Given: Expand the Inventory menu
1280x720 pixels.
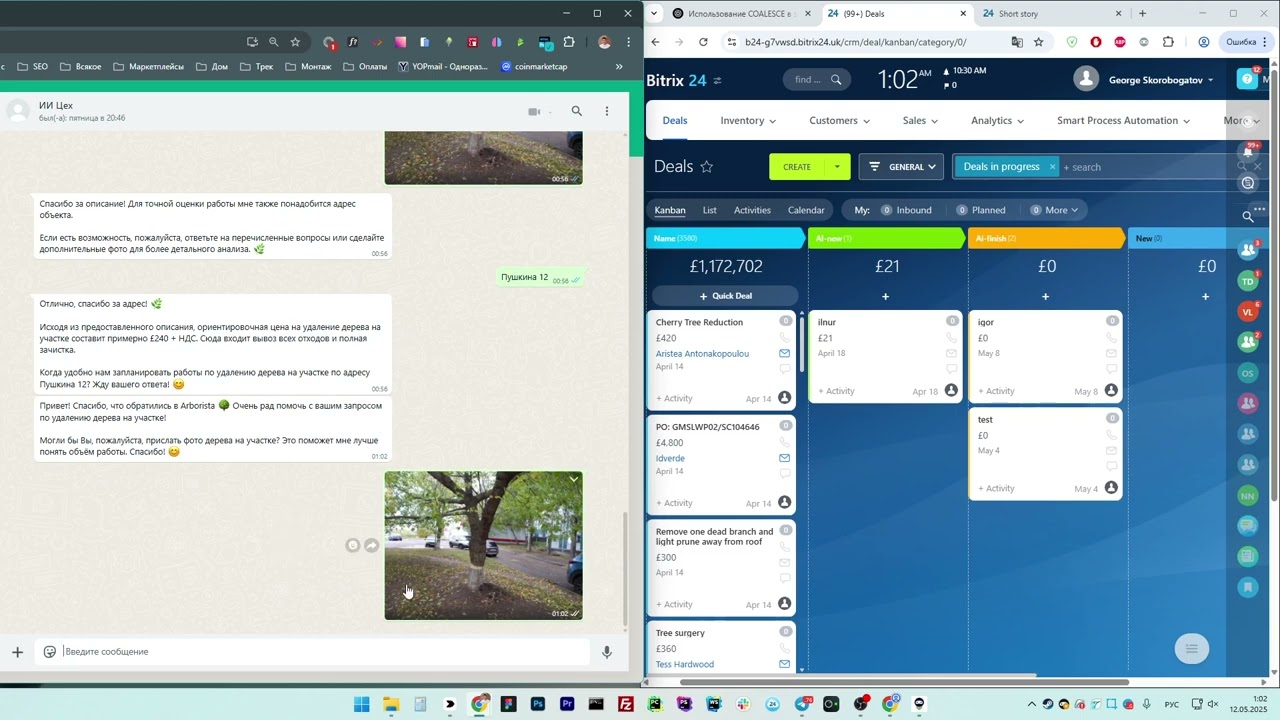Looking at the screenshot, I should tap(748, 121).
